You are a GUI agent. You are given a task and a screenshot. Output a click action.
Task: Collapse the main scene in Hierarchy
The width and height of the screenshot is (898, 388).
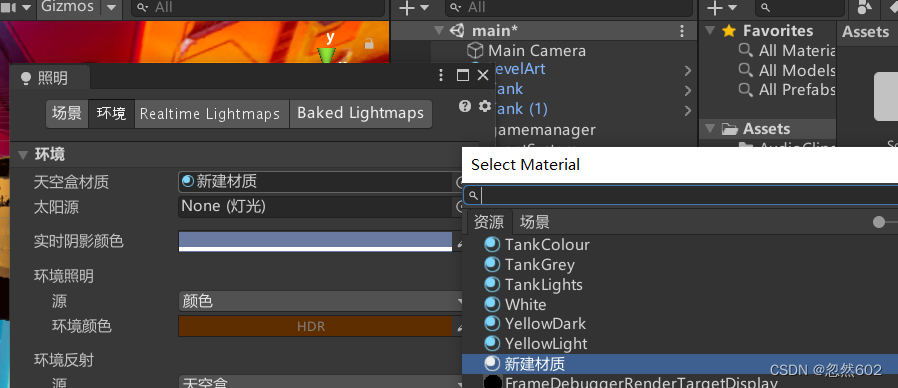(439, 30)
